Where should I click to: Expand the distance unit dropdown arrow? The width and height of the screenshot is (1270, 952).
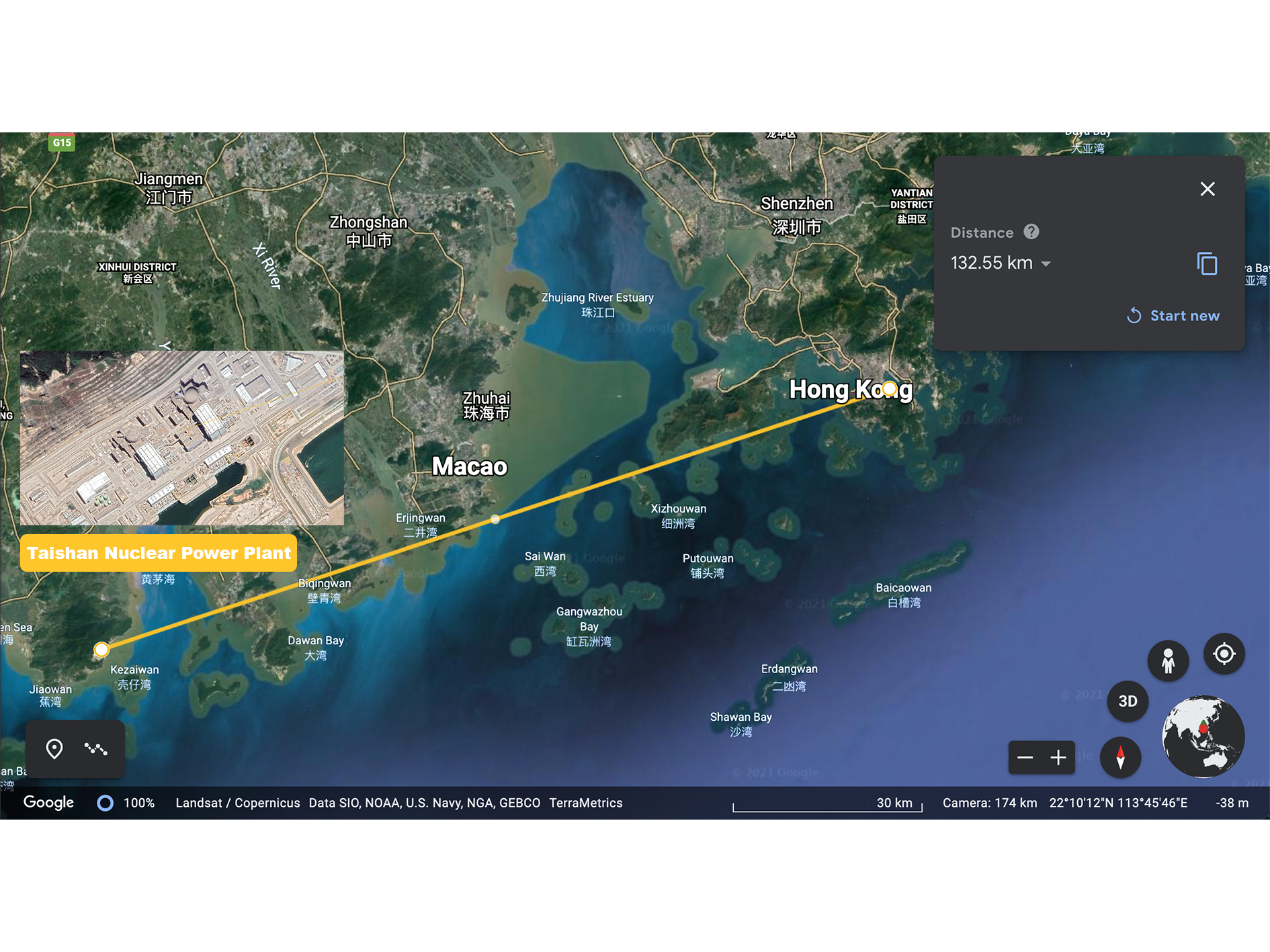point(1046,264)
